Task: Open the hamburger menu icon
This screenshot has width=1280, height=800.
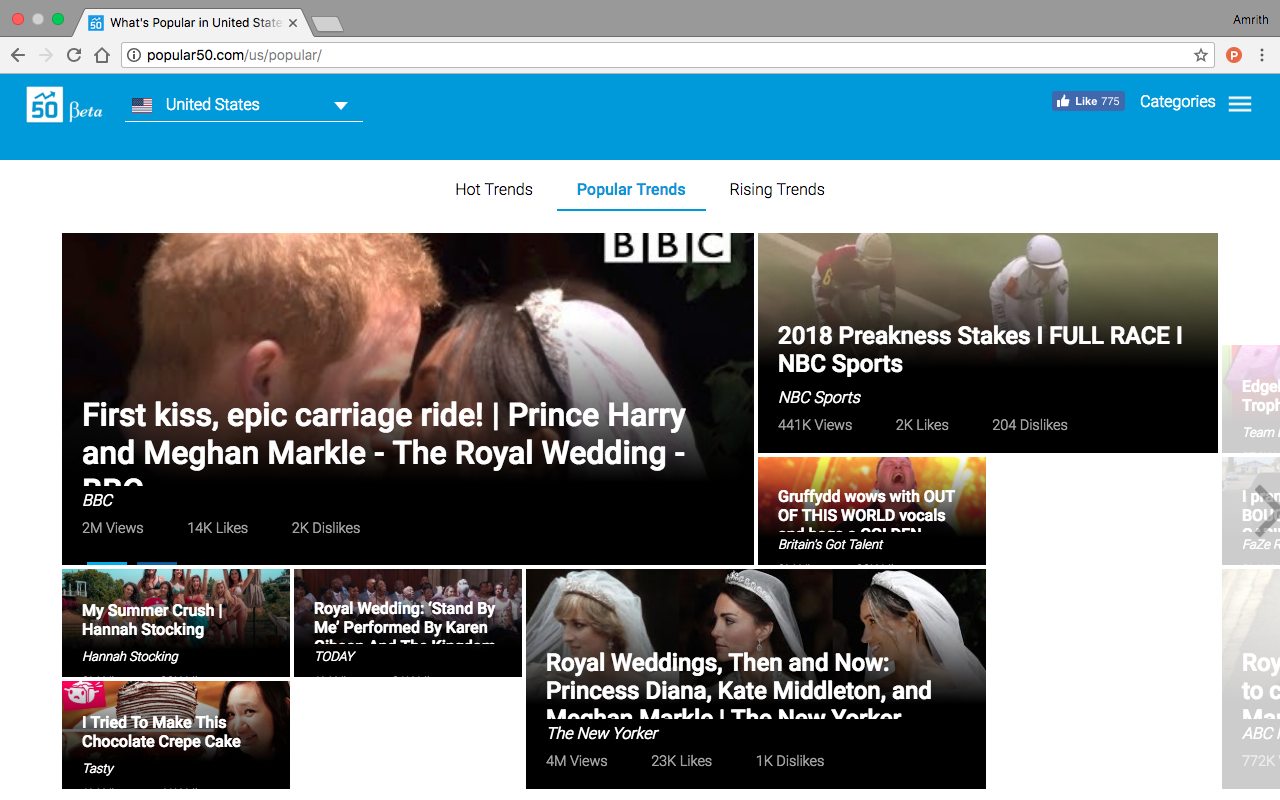Action: 1240,104
